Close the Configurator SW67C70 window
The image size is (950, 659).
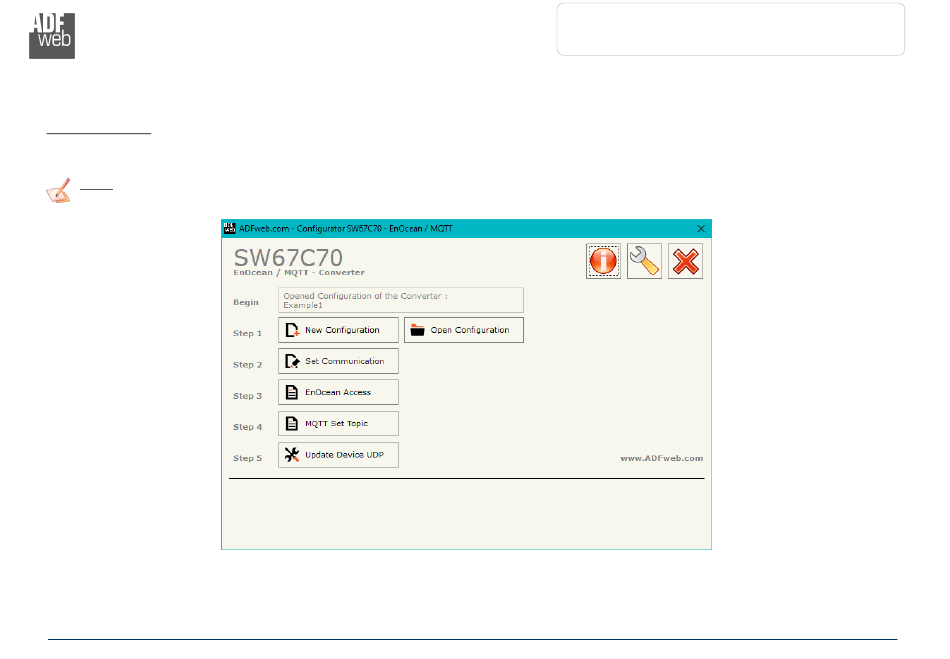tap(701, 228)
